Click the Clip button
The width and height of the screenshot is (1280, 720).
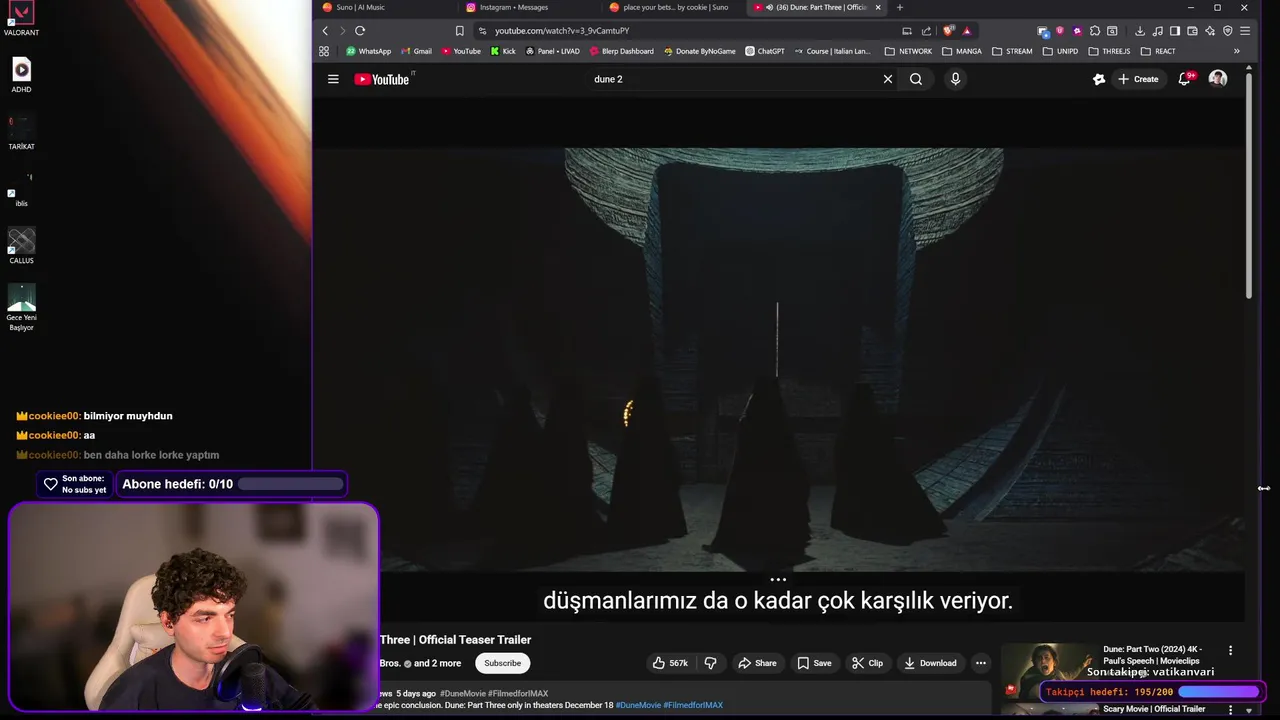tap(867, 663)
